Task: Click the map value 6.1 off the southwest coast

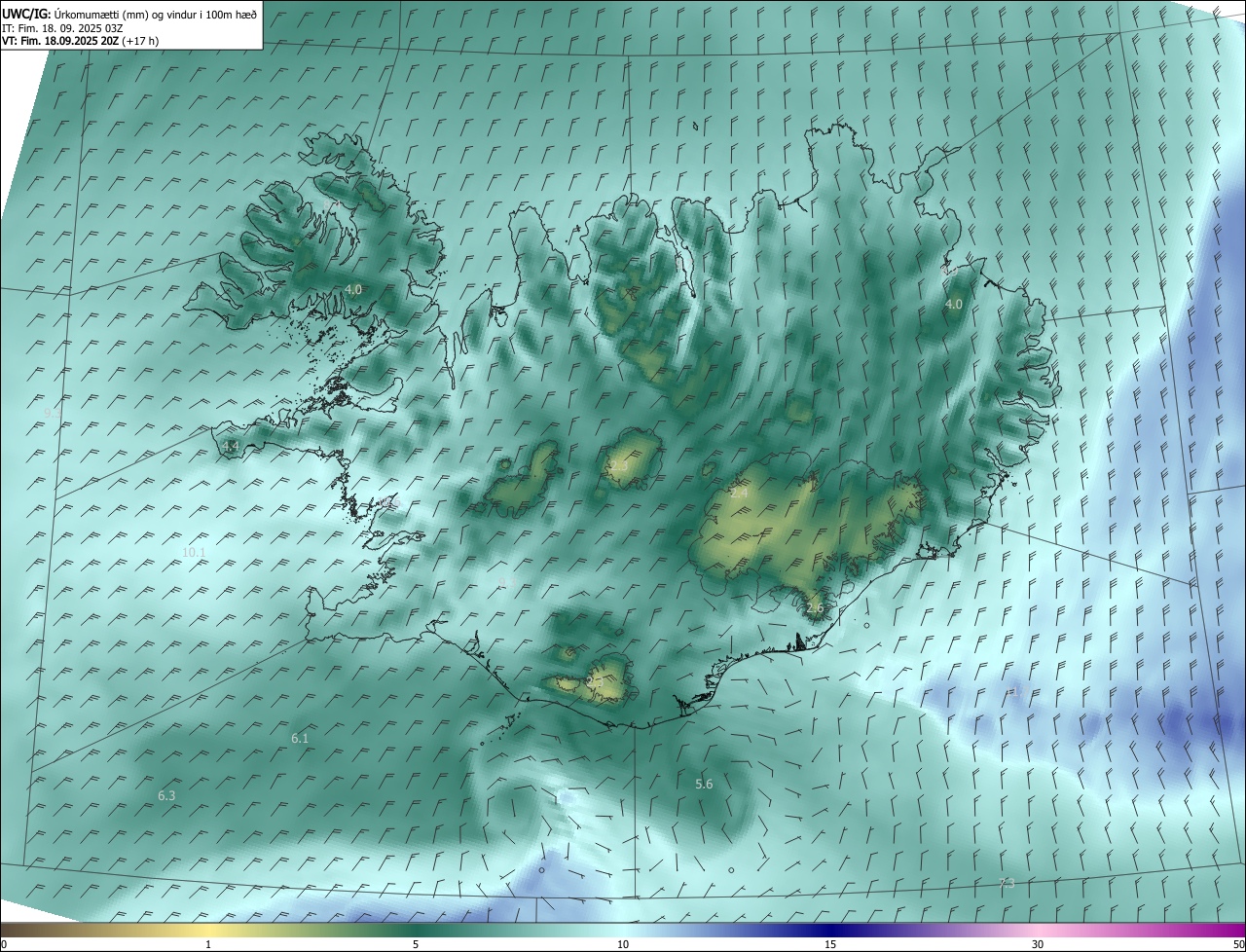Action: point(300,739)
